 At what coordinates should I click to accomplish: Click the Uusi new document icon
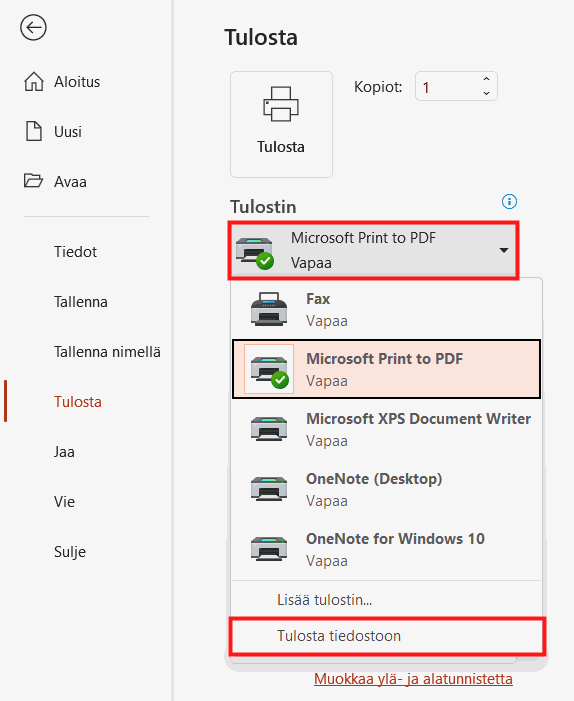click(x=34, y=131)
